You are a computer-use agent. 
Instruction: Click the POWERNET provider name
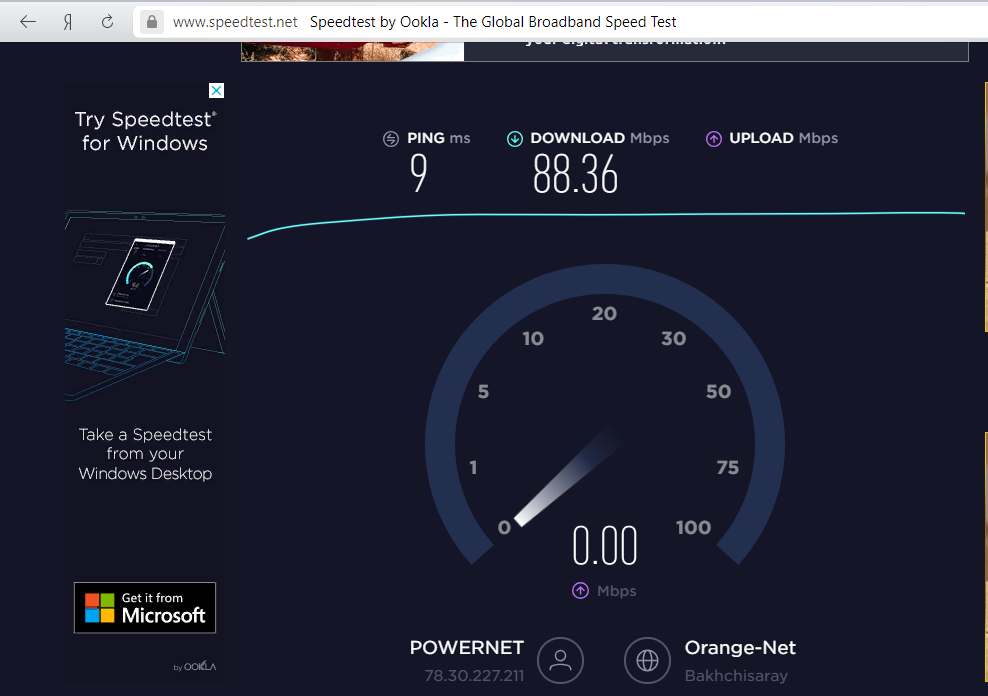467,648
